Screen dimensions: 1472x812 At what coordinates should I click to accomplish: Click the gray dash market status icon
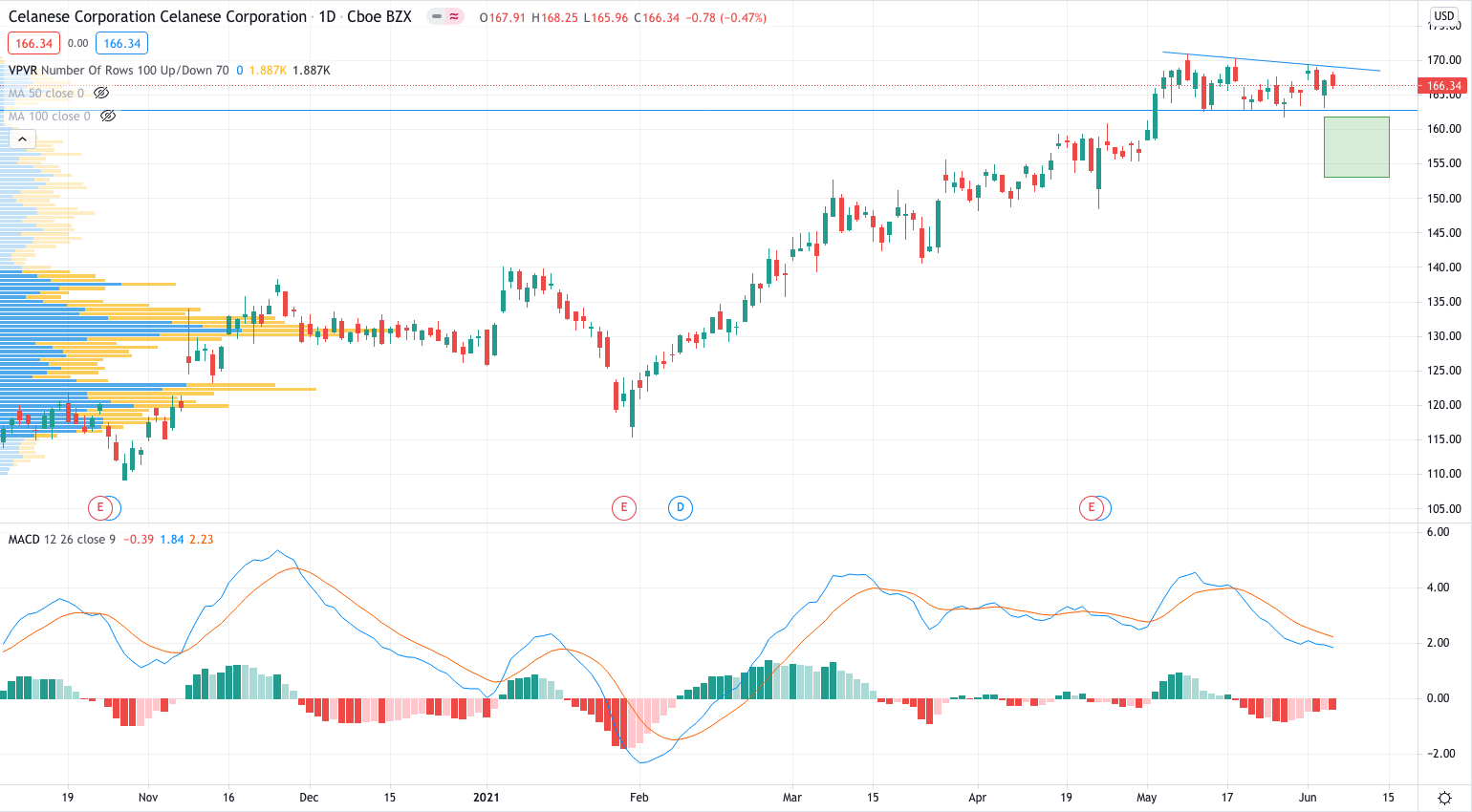click(x=436, y=17)
